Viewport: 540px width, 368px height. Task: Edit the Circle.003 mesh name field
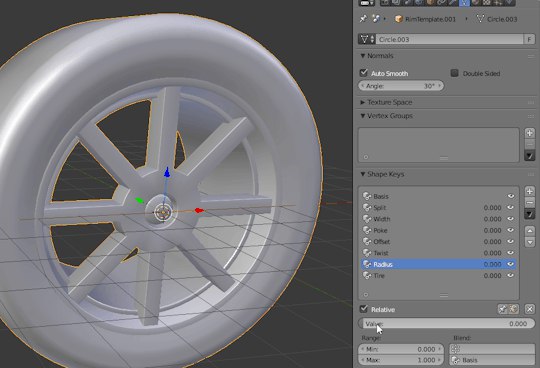[x=449, y=39]
